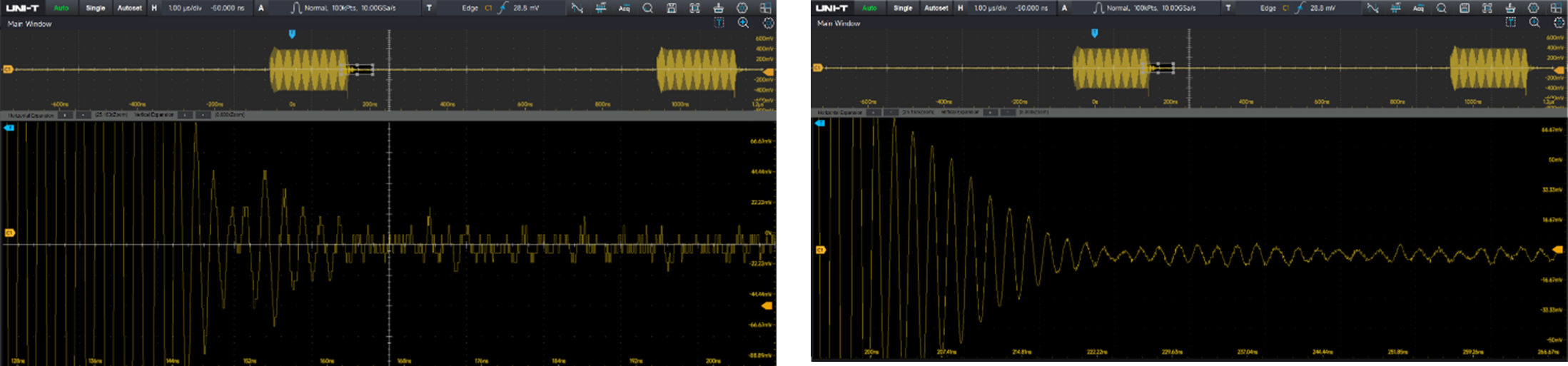The width and height of the screenshot is (1568, 366).
Task: Click the save disk icon in the left toolbar
Action: click(671, 9)
